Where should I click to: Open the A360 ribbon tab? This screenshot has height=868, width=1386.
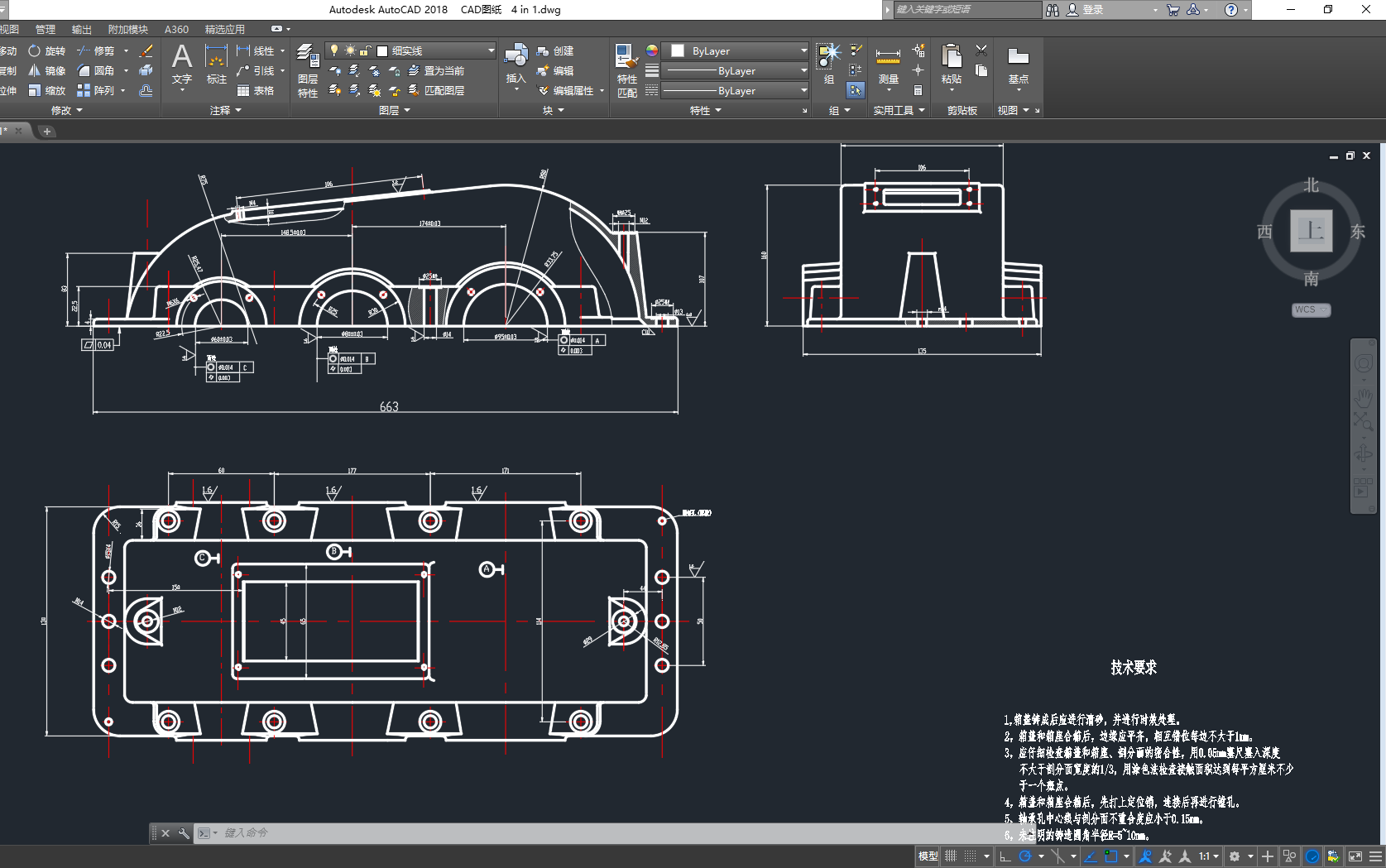click(x=176, y=30)
